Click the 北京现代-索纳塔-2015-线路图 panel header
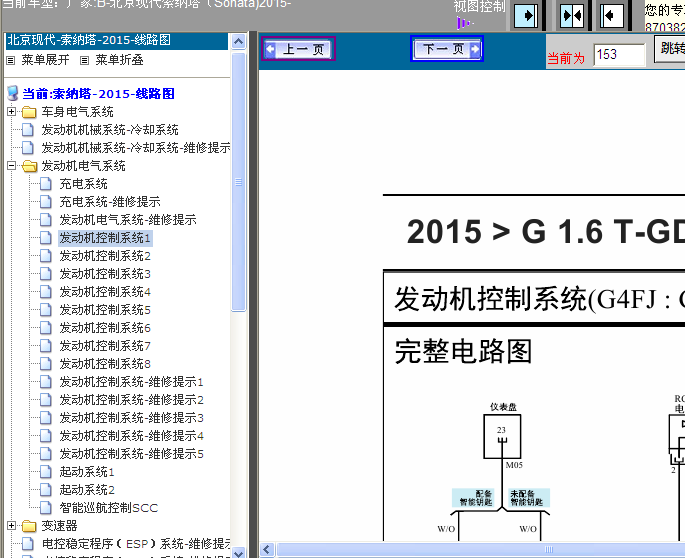The image size is (685, 558). coord(116,40)
